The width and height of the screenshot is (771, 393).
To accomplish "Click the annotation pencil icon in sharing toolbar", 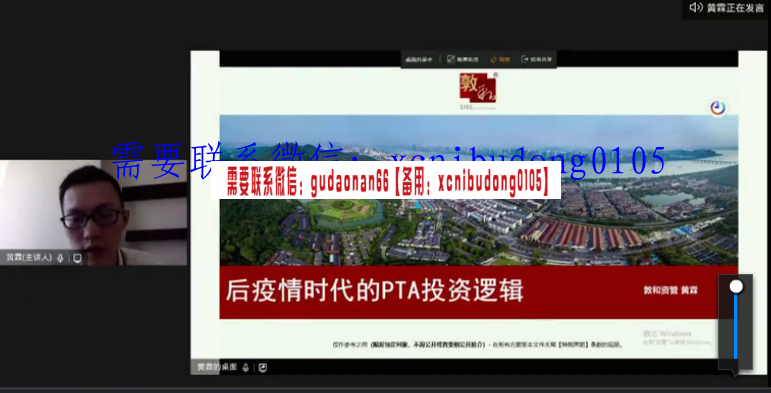I will pos(450,60).
